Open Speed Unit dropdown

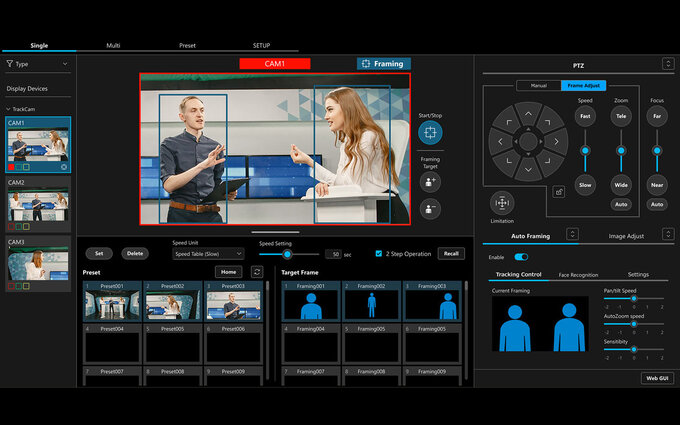pyautogui.click(x=208, y=254)
